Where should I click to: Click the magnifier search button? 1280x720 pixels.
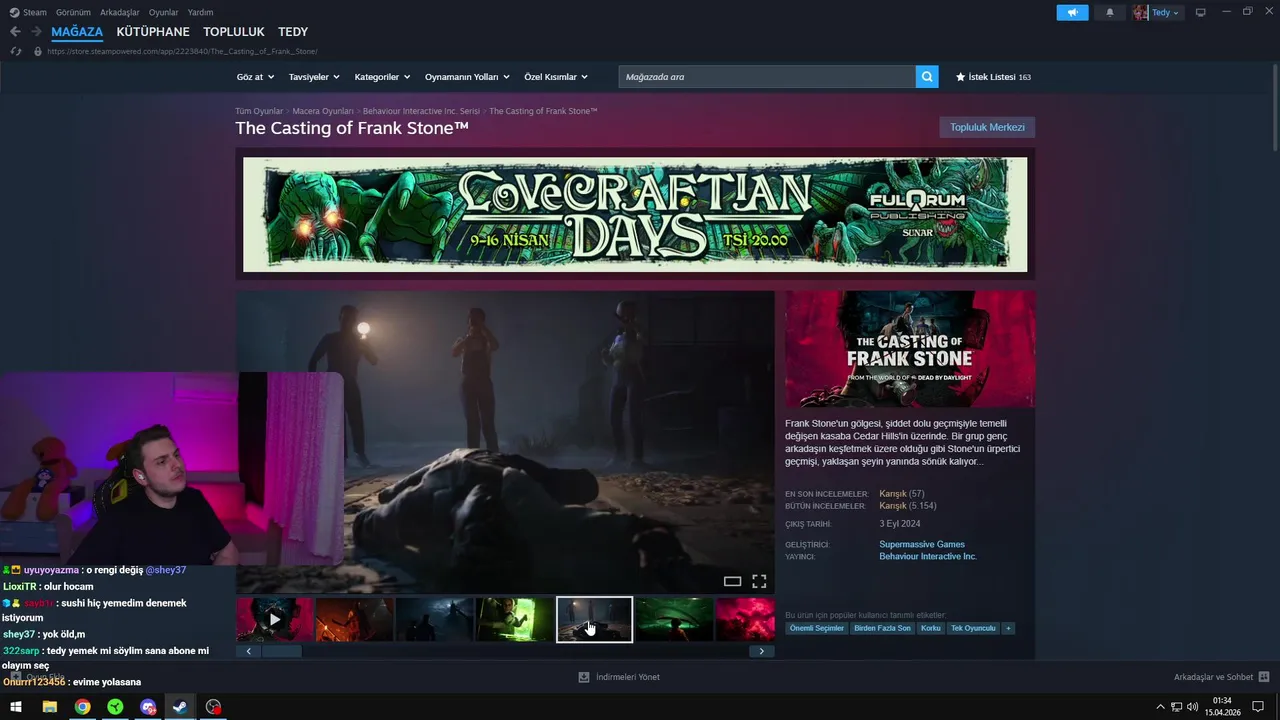tap(927, 77)
